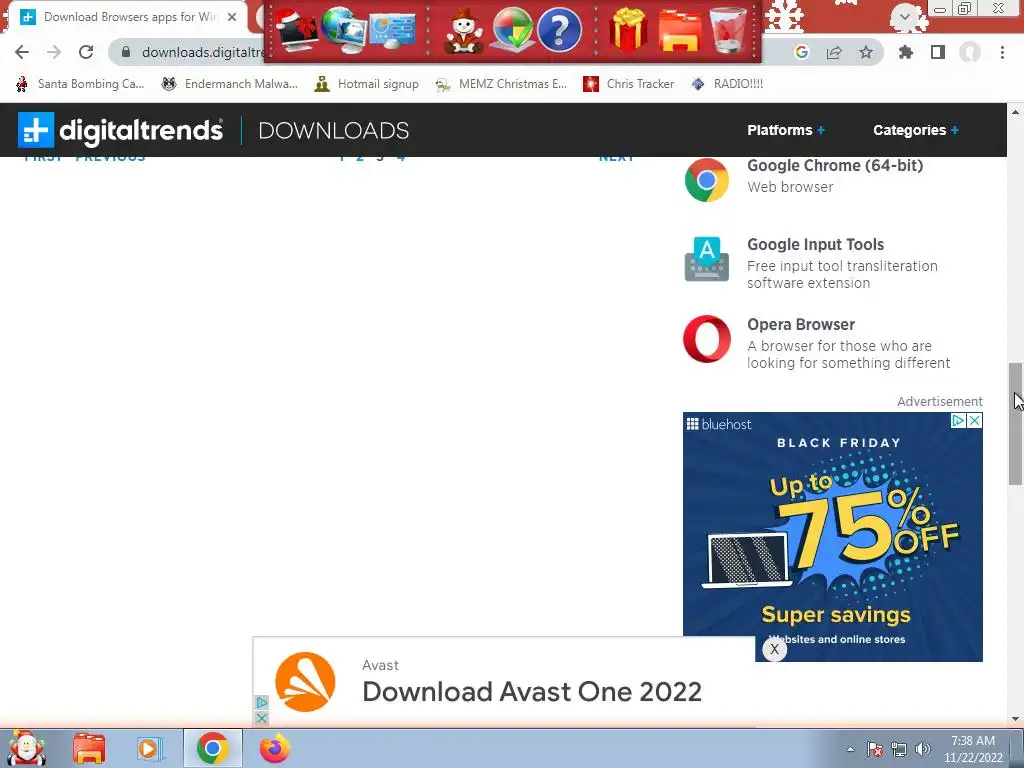Click the recycle bin dock icon

pyautogui.click(x=728, y=30)
